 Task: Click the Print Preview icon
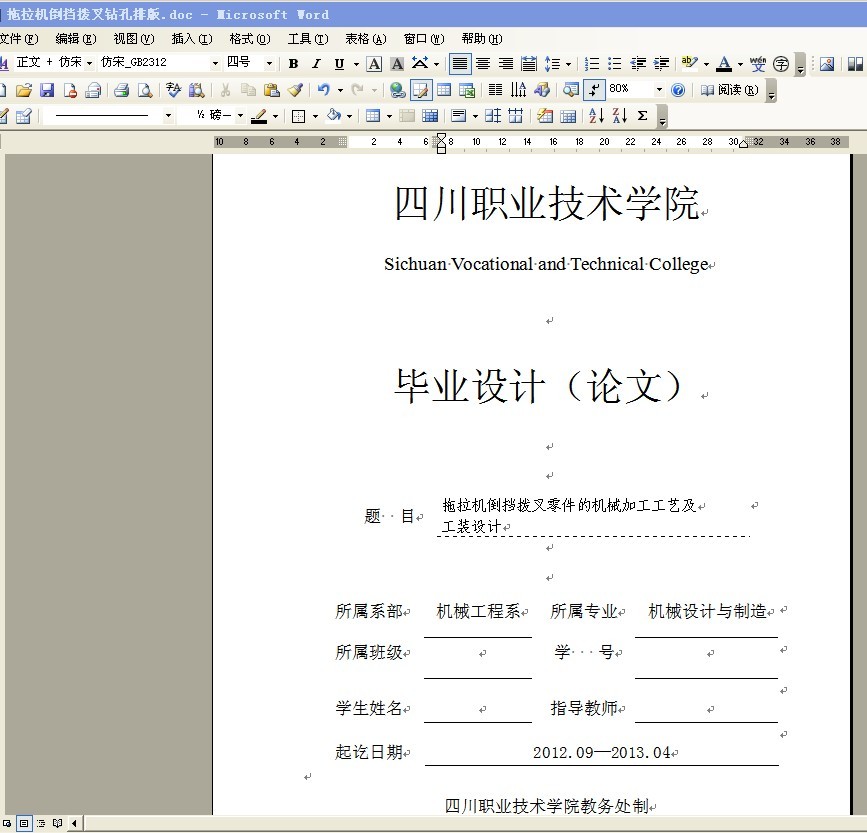145,90
